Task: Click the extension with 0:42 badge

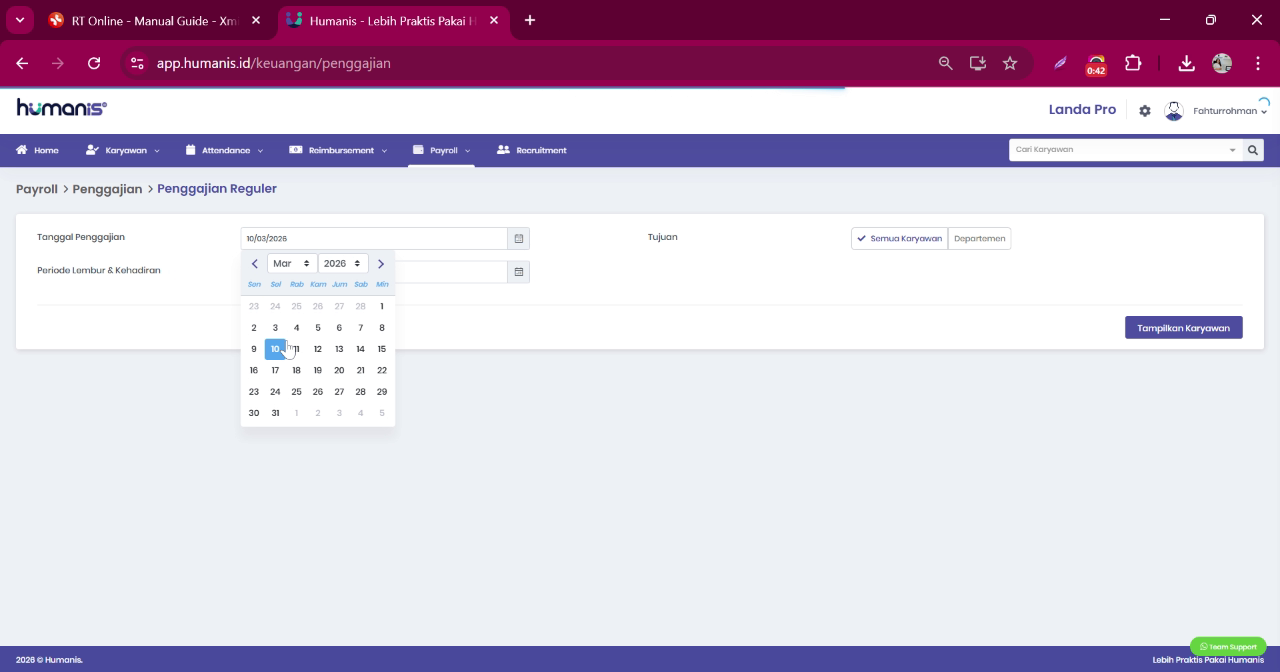Action: coord(1096,65)
